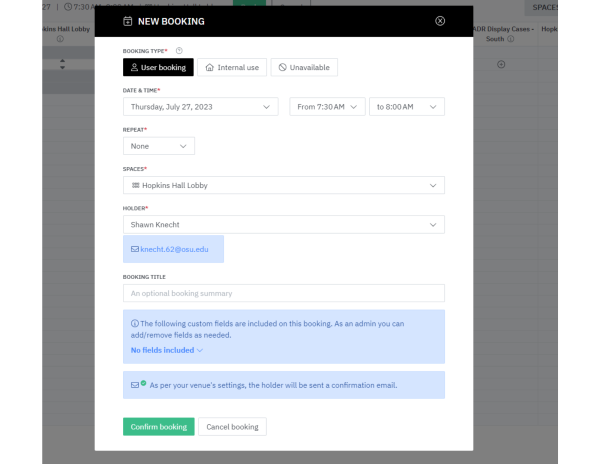Screen dimensions: 600x464
Task: Click info icon under Hopkins Hall Lobby column header
Action: tap(60, 39)
